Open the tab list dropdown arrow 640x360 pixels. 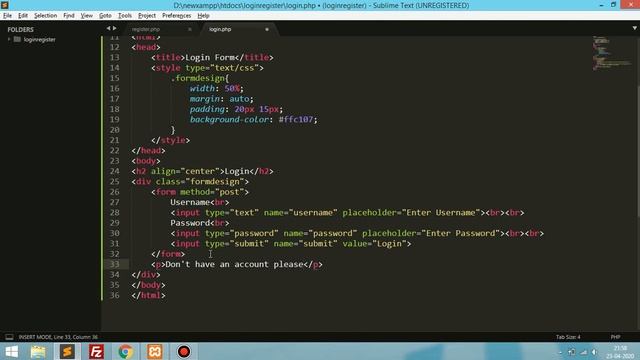[x=634, y=28]
